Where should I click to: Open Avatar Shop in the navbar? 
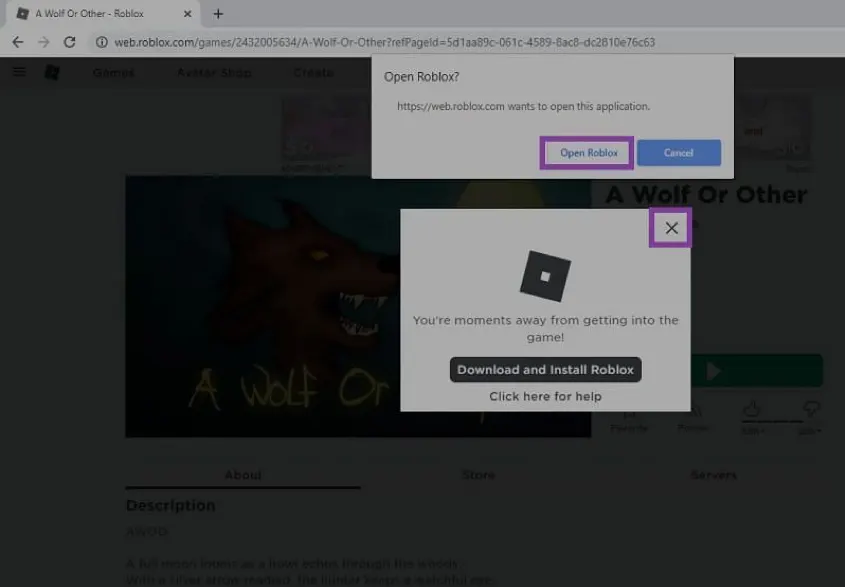[x=214, y=72]
